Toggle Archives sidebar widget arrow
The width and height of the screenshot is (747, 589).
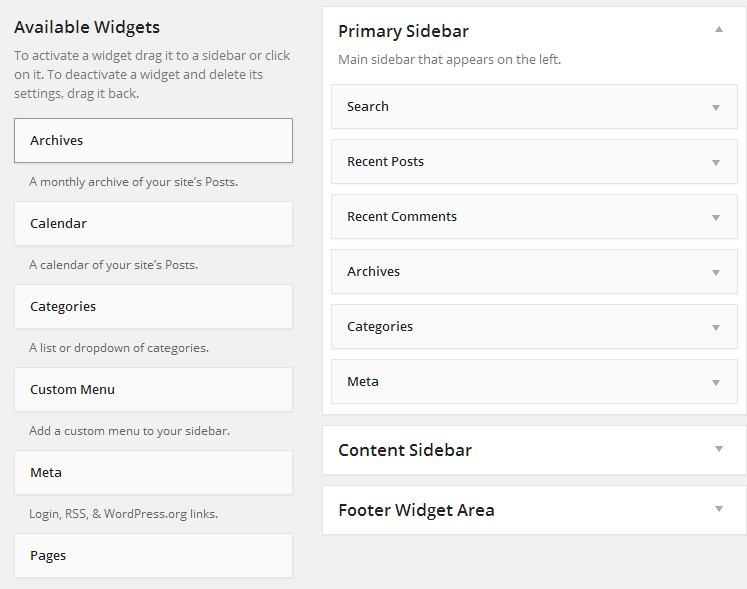click(x=716, y=272)
